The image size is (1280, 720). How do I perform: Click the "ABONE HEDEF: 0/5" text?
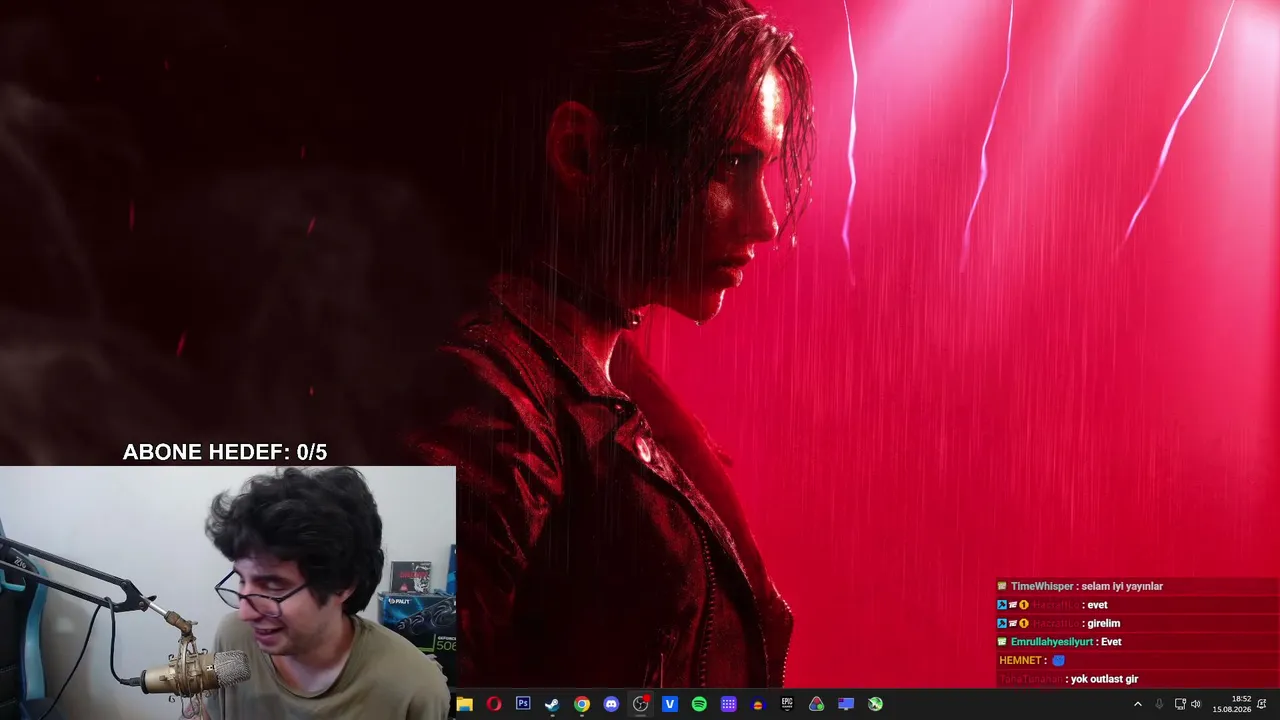225,452
